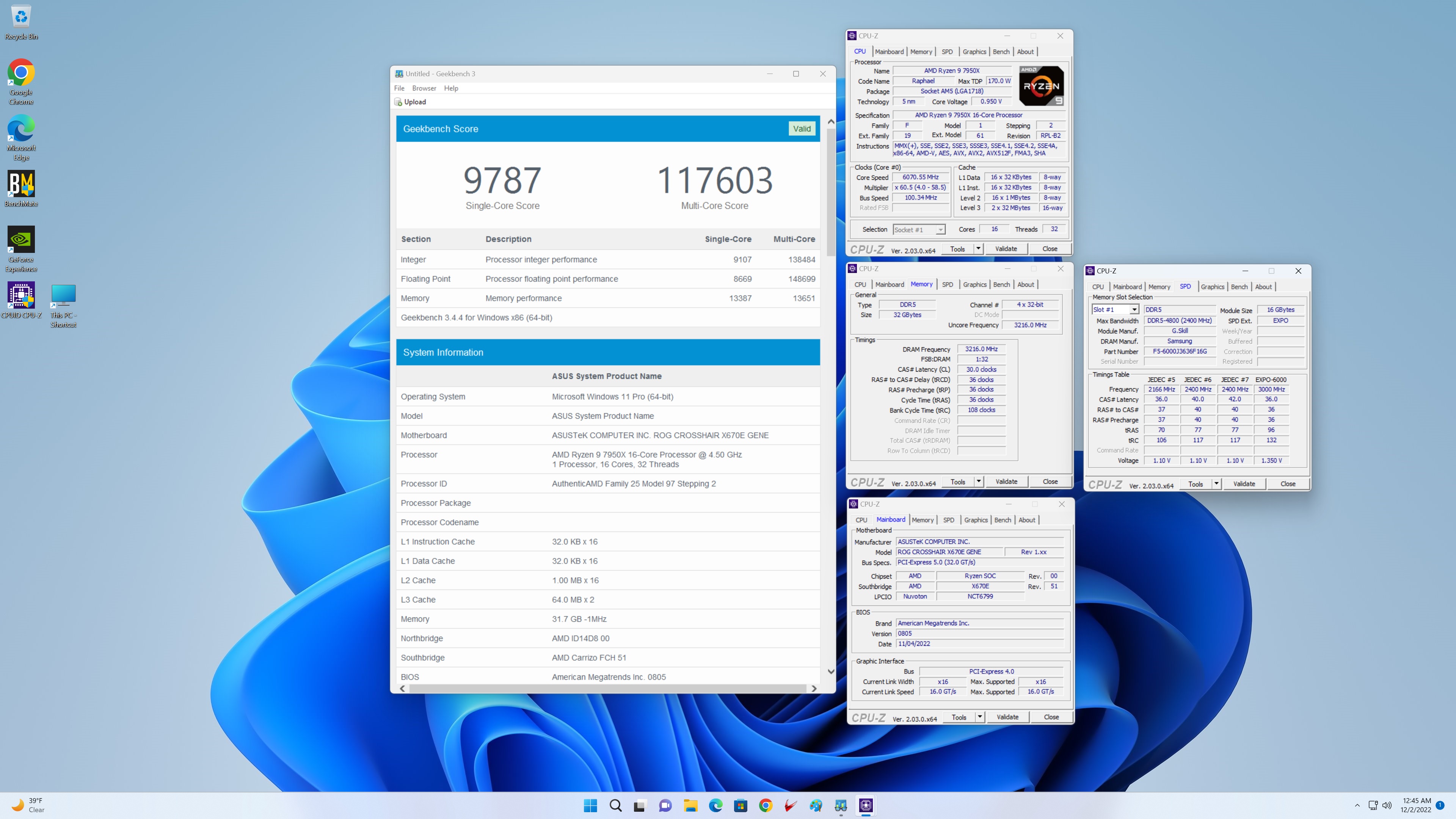
Task: Open the Browser menu in Geekbench
Action: (424, 88)
